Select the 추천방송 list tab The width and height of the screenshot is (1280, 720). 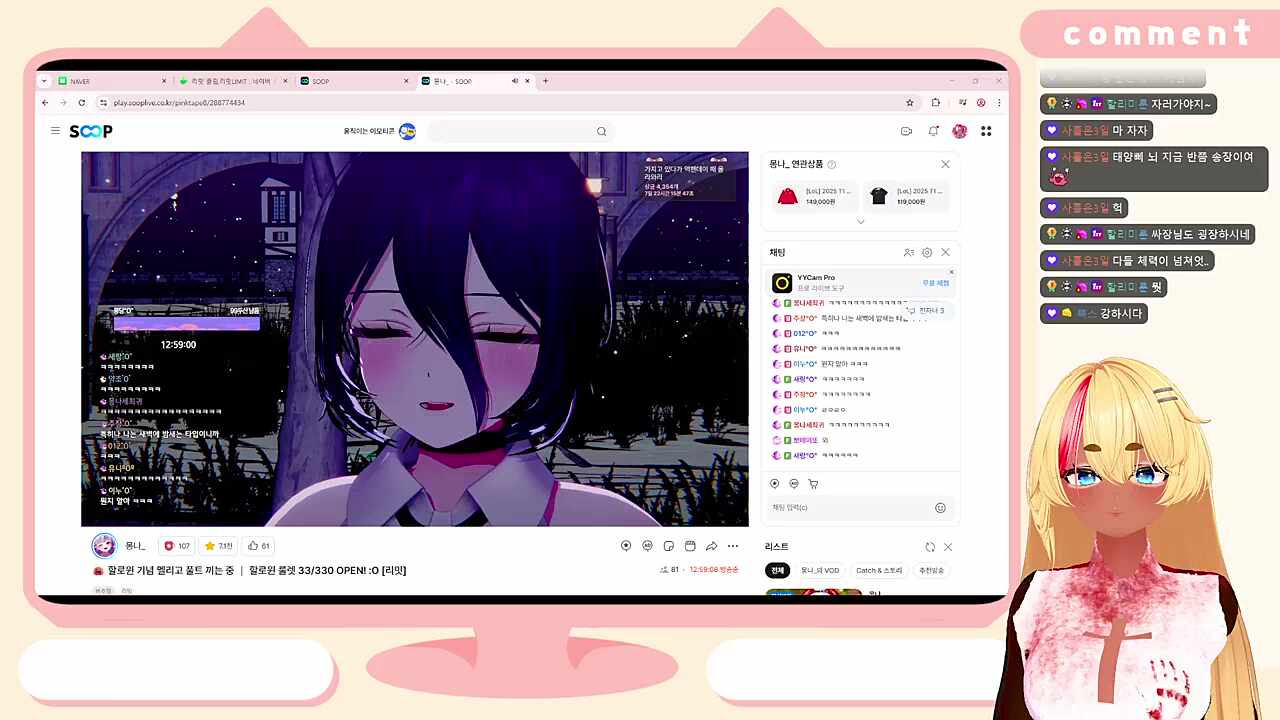click(x=931, y=571)
